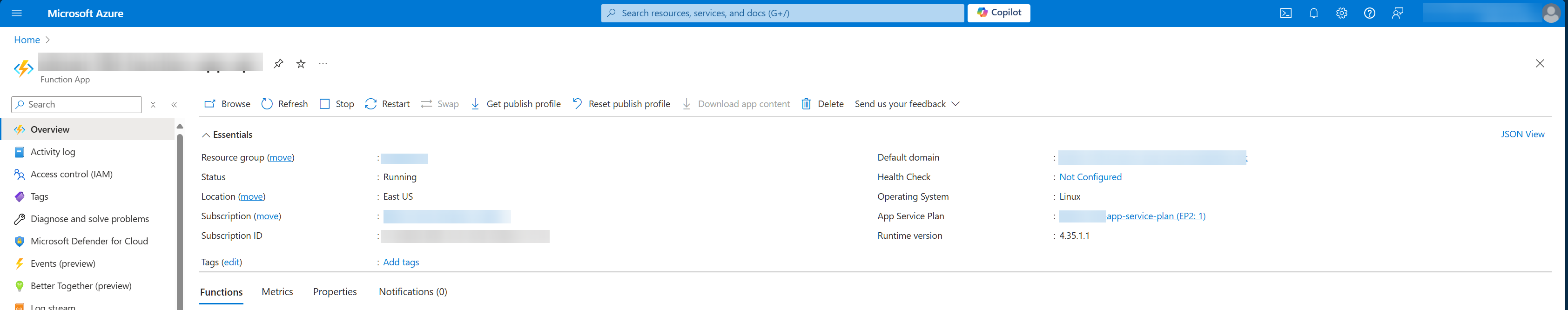Viewport: 1568px width, 310px height.
Task: Click the Microsoft Azure logo text
Action: coord(85,13)
